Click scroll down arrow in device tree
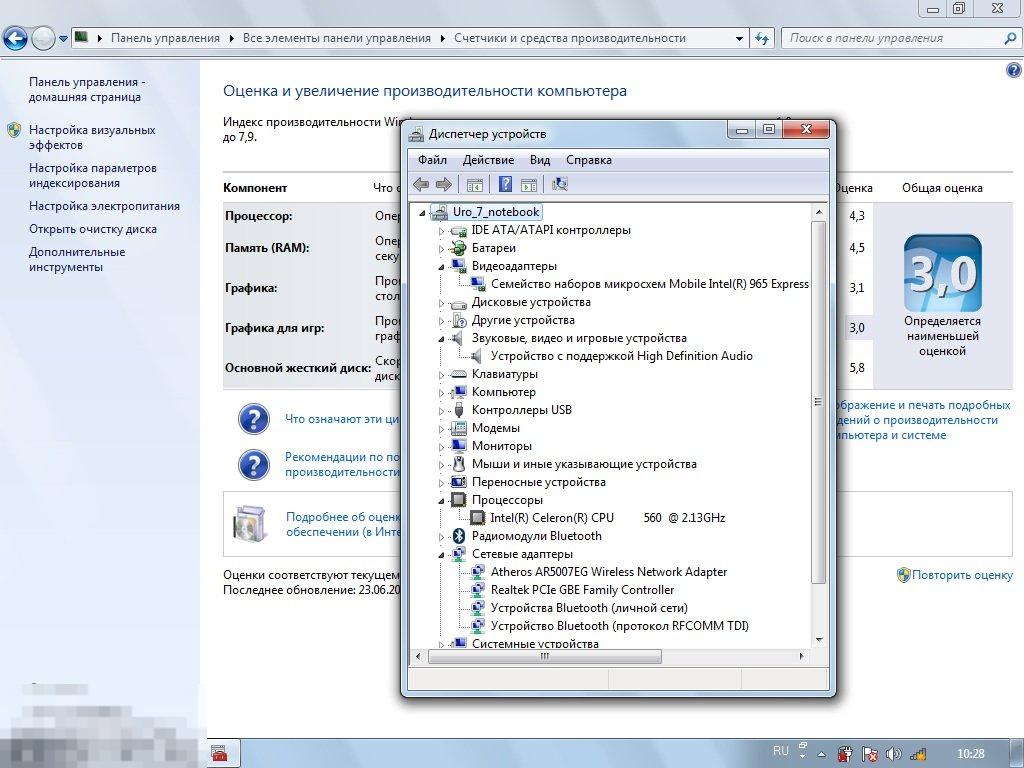The width and height of the screenshot is (1024, 768). (x=819, y=641)
